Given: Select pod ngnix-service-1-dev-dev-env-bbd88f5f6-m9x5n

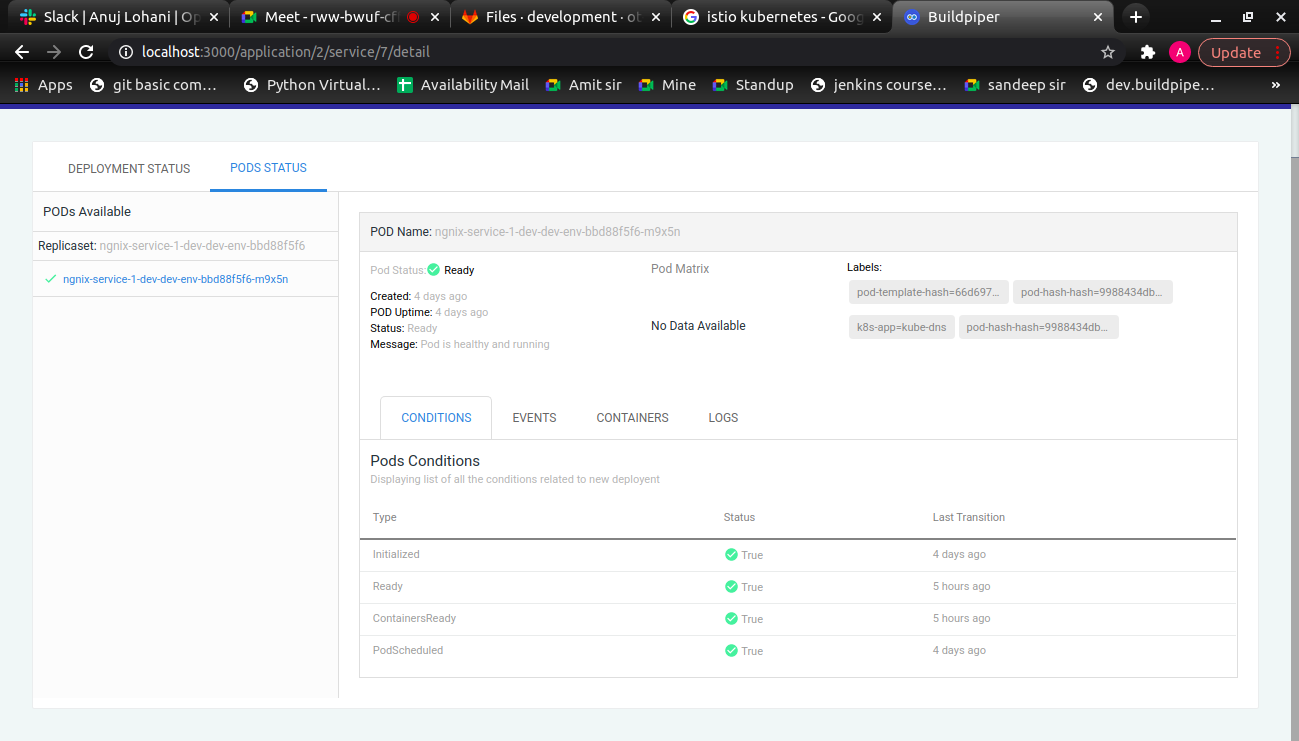Looking at the screenshot, I should [175, 280].
